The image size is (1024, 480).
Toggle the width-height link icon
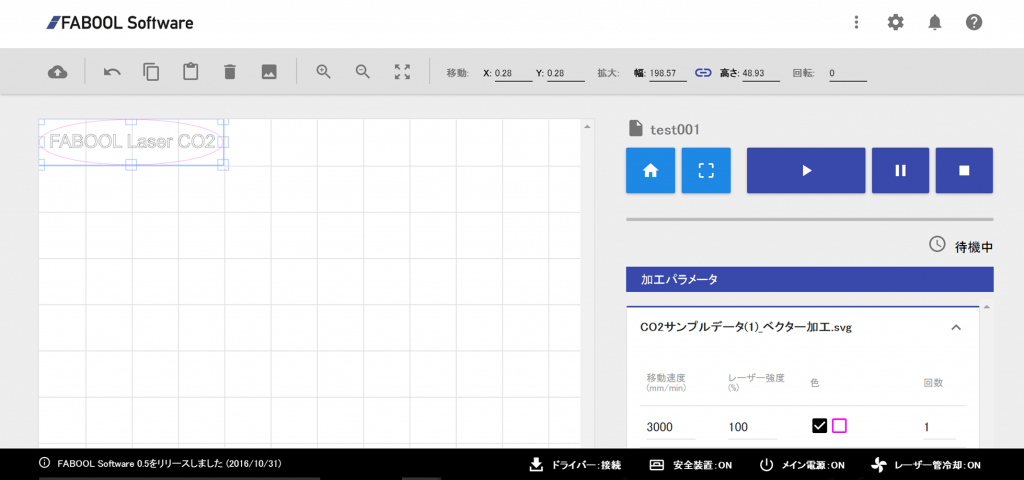point(703,73)
